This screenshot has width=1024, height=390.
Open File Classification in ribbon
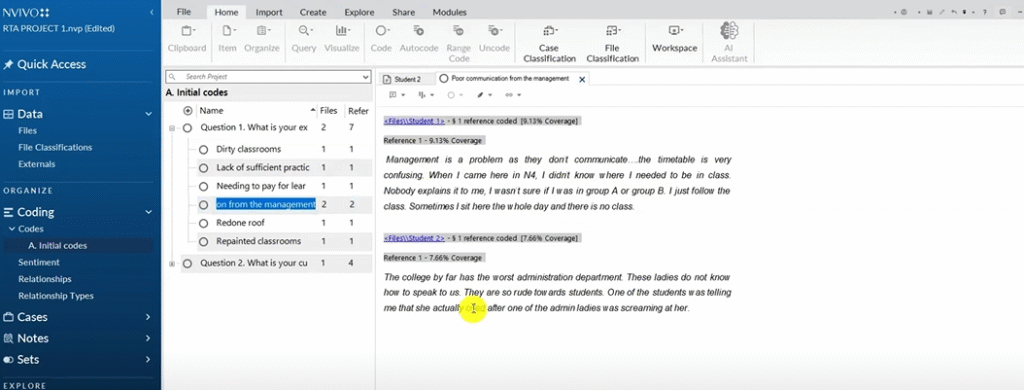point(612,43)
